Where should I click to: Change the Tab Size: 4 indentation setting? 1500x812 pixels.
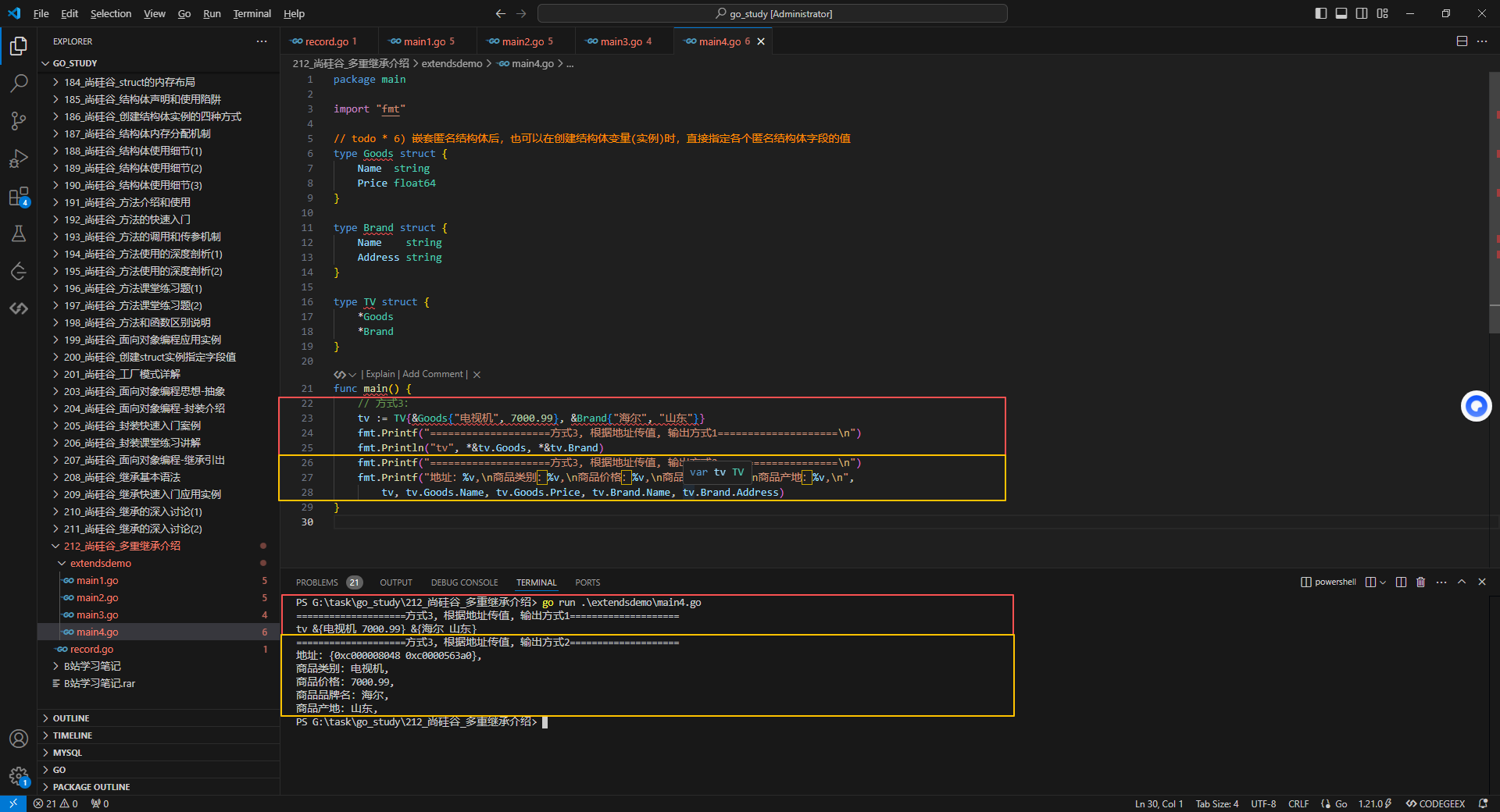[x=1216, y=803]
